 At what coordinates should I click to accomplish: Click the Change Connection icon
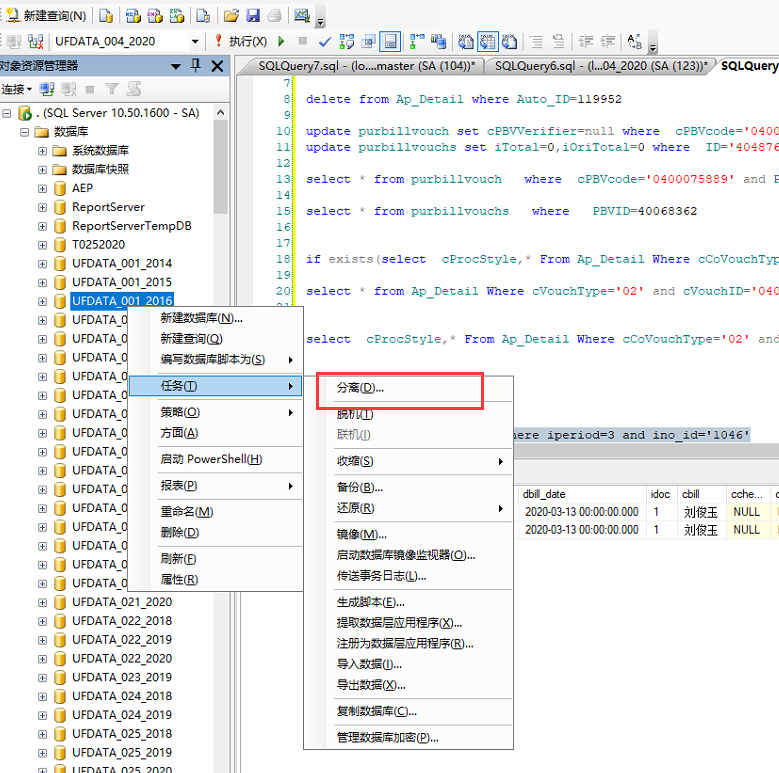35,42
